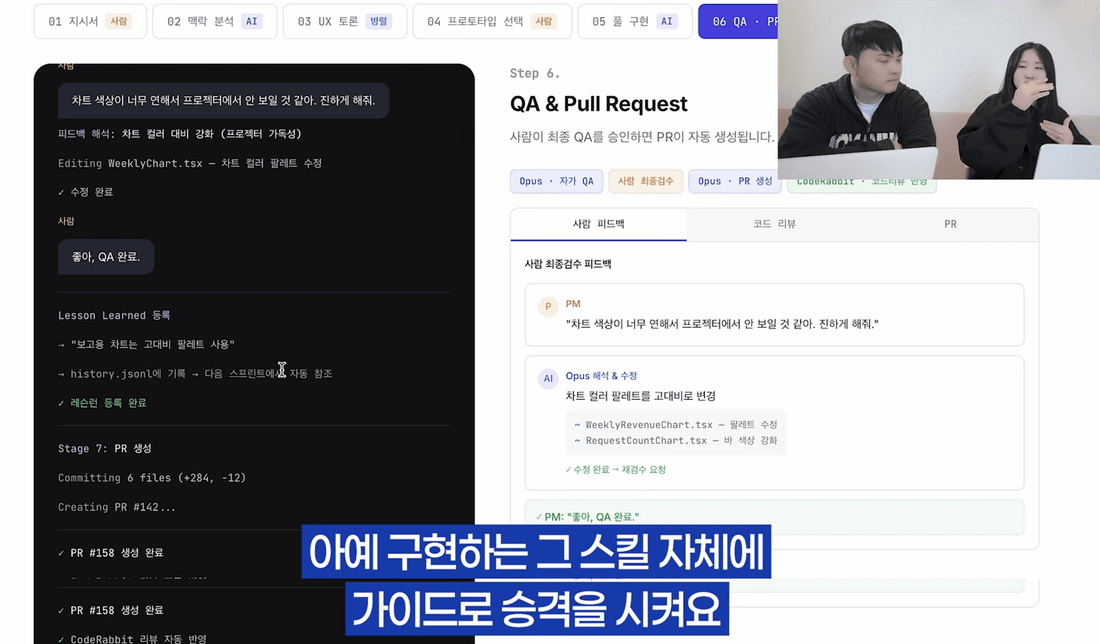Click the 'QA & Pull Request' heading

click(598, 104)
